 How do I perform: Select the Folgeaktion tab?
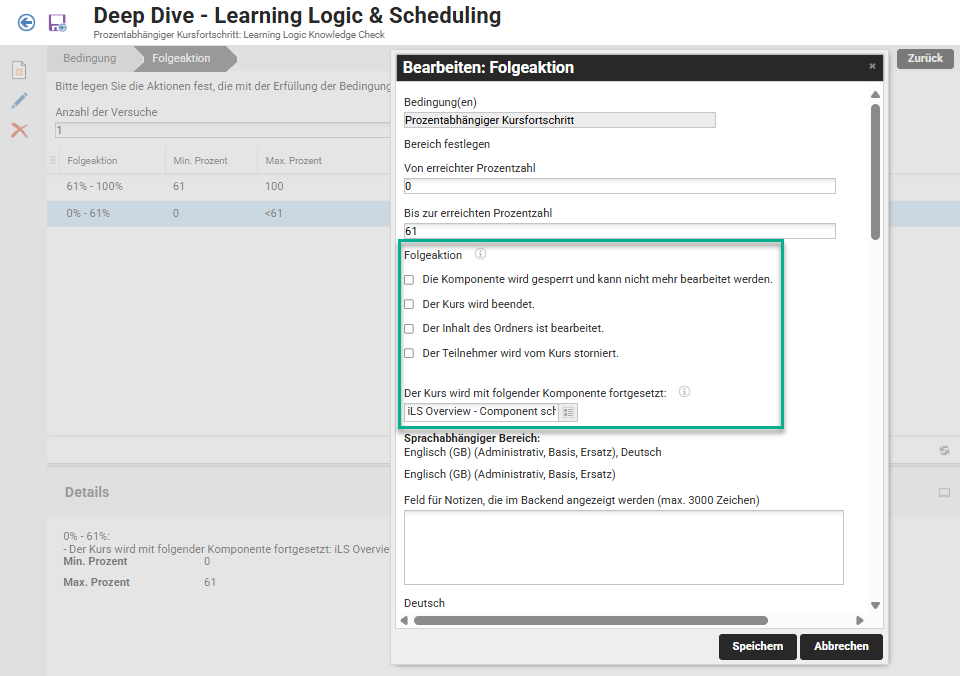pyautogui.click(x=181, y=59)
